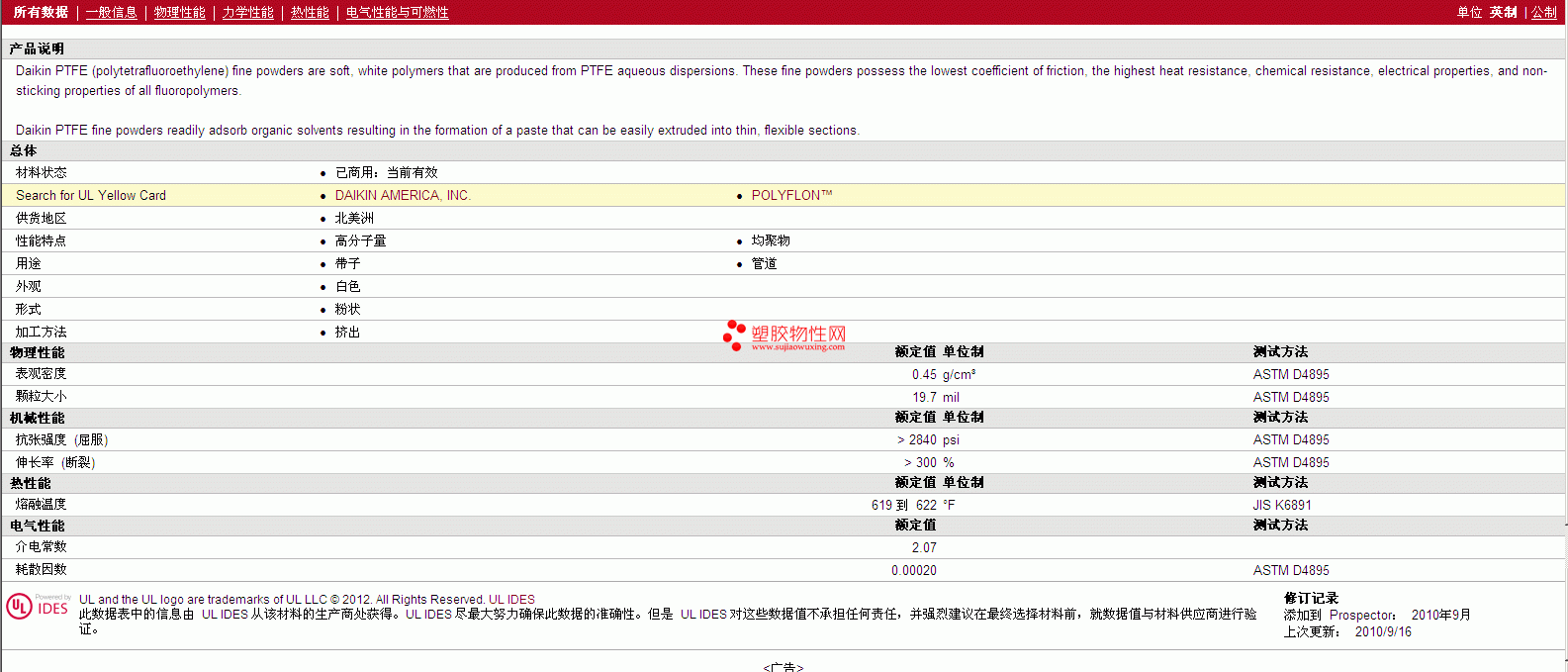Click the 伸长率 (断裂) row label
This screenshot has height=672, width=1568.
(x=55, y=462)
